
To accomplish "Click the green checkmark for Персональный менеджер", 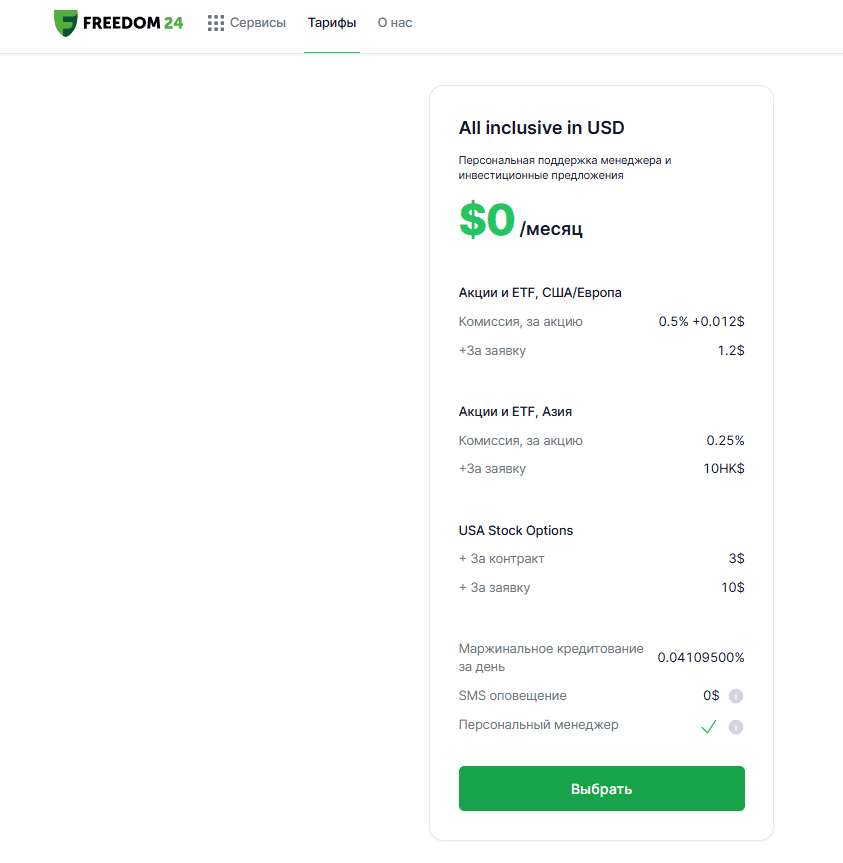I will click(709, 727).
